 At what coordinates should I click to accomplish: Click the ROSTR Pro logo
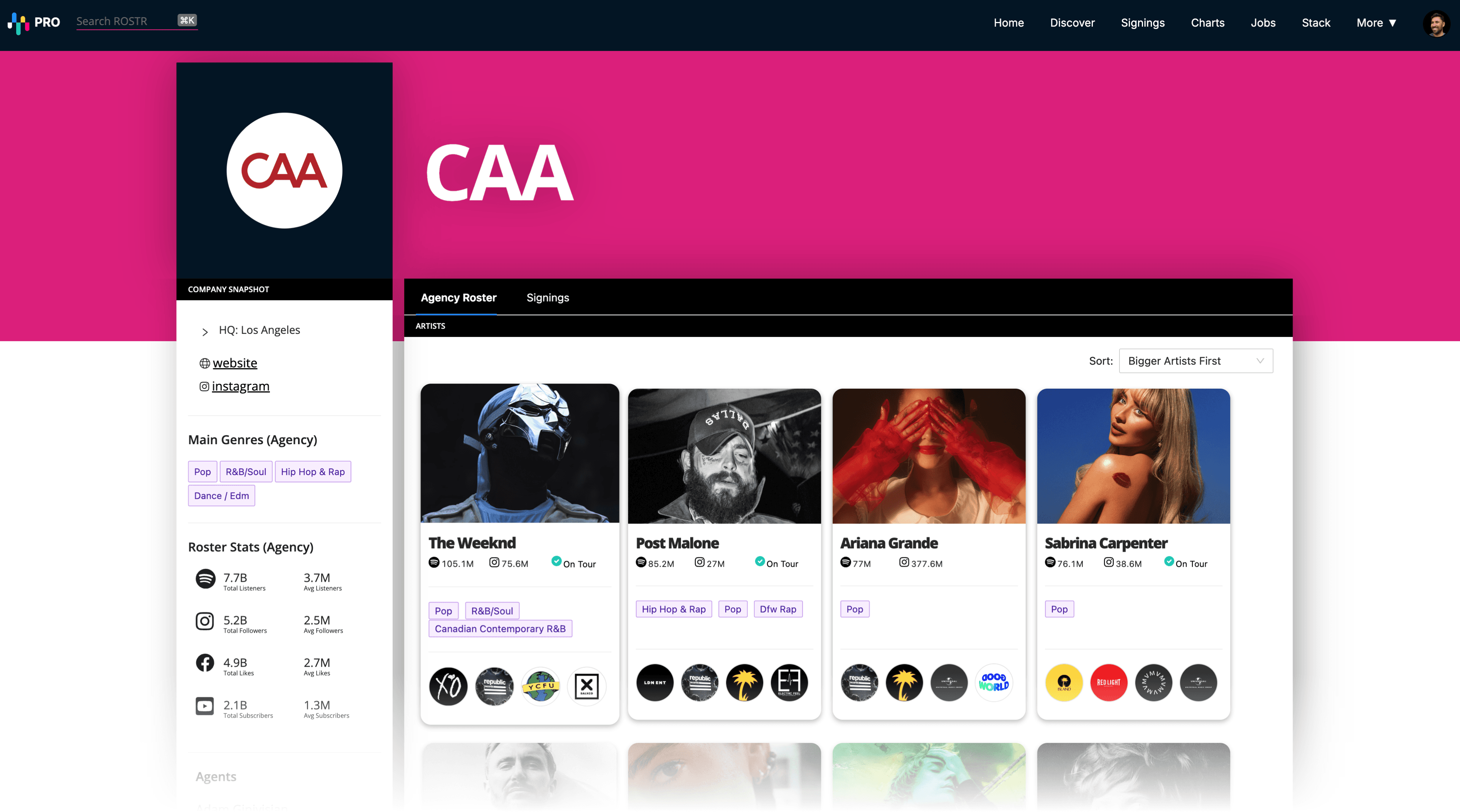tap(34, 23)
